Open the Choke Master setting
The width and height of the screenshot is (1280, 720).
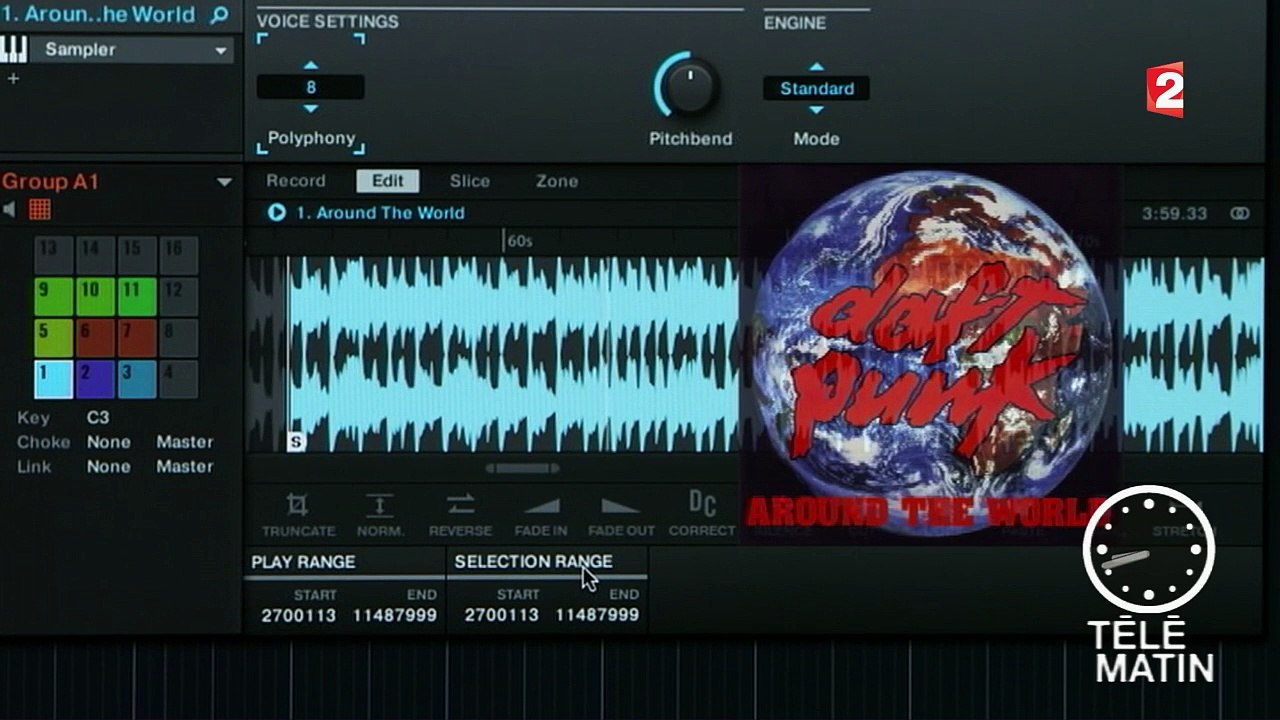[x=185, y=442]
